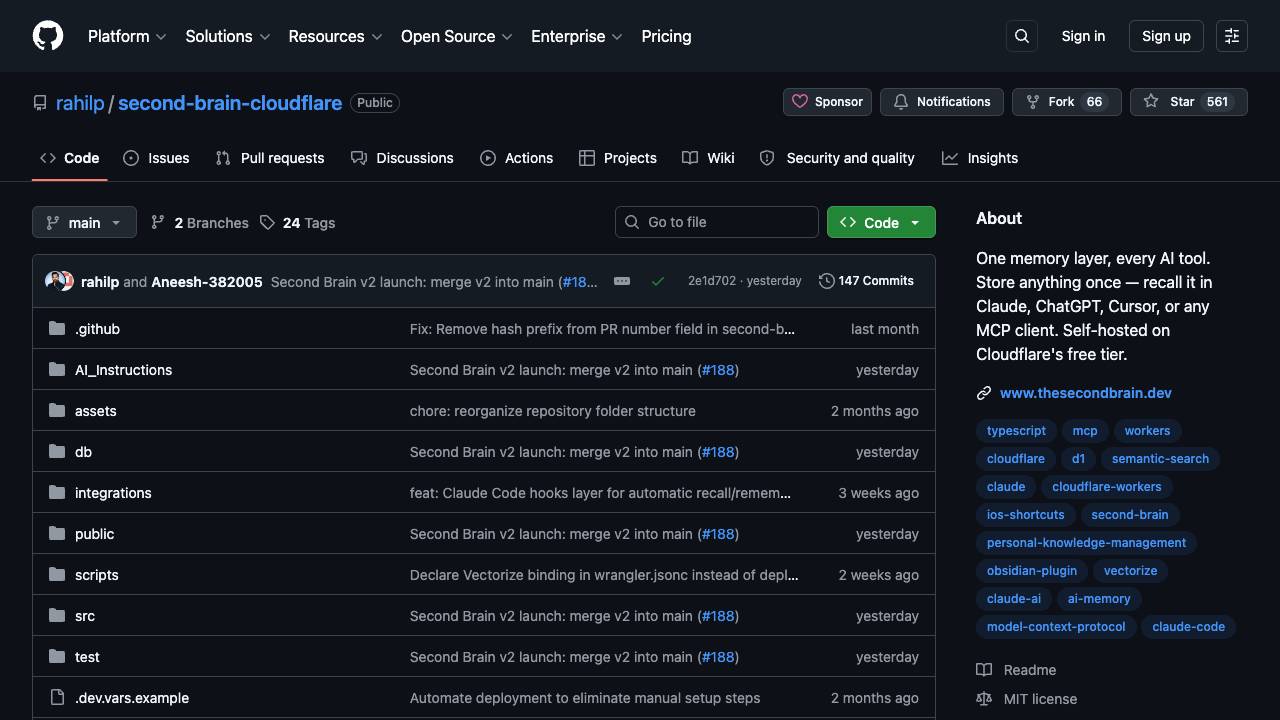Open the rahilp owner link in the repo title

(x=80, y=103)
